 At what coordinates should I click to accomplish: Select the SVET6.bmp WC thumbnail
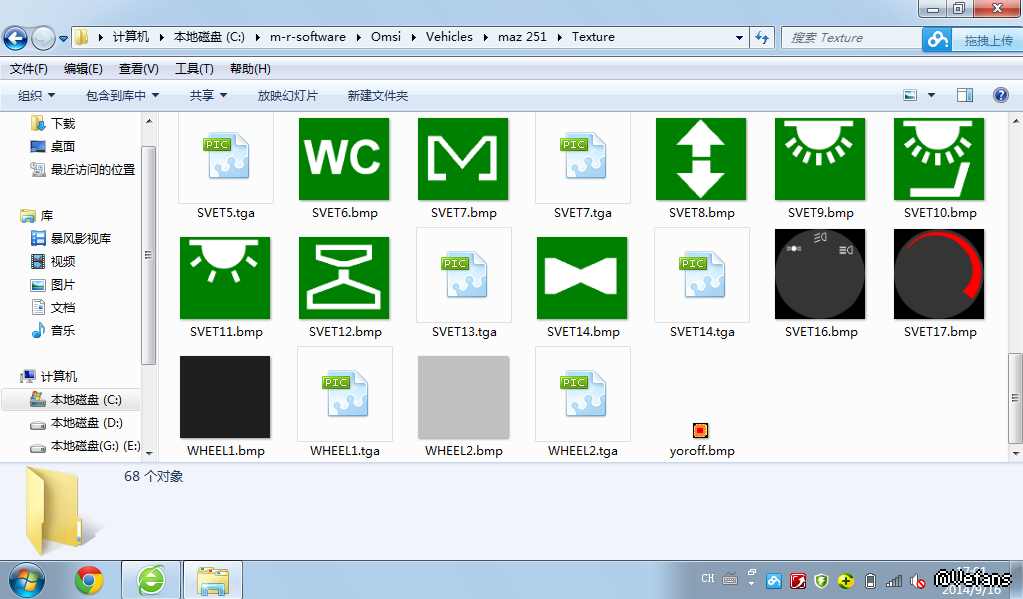344,159
